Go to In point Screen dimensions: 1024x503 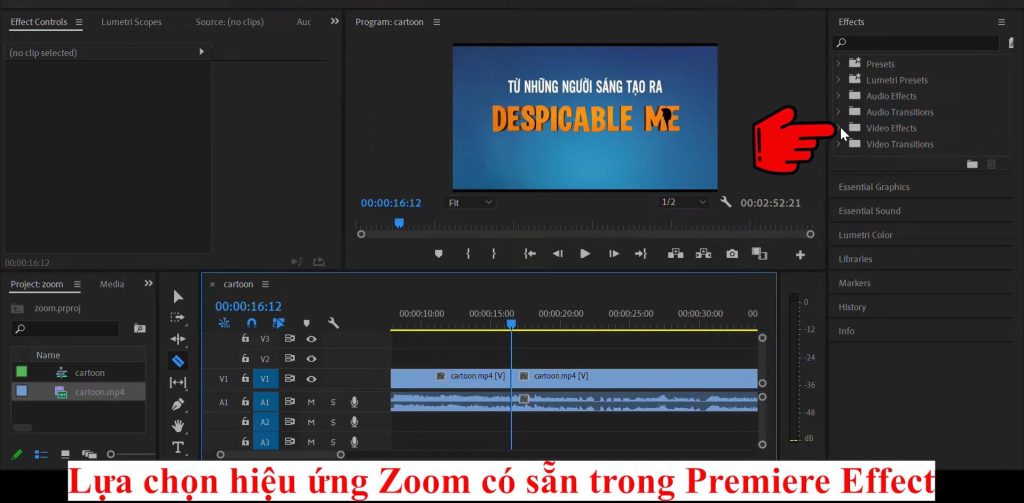(x=530, y=254)
